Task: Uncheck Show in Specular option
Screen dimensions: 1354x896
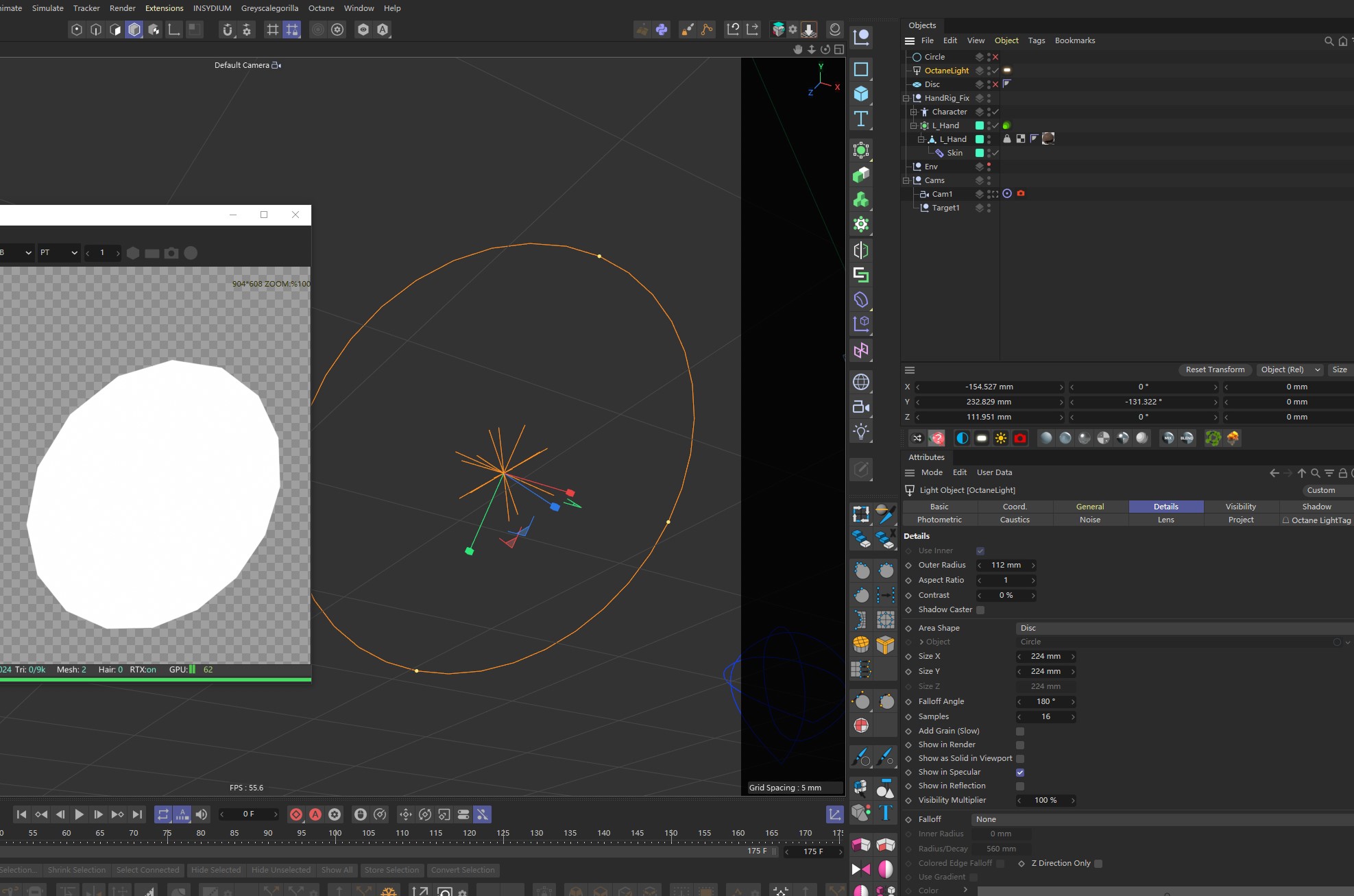Action: click(1020, 773)
